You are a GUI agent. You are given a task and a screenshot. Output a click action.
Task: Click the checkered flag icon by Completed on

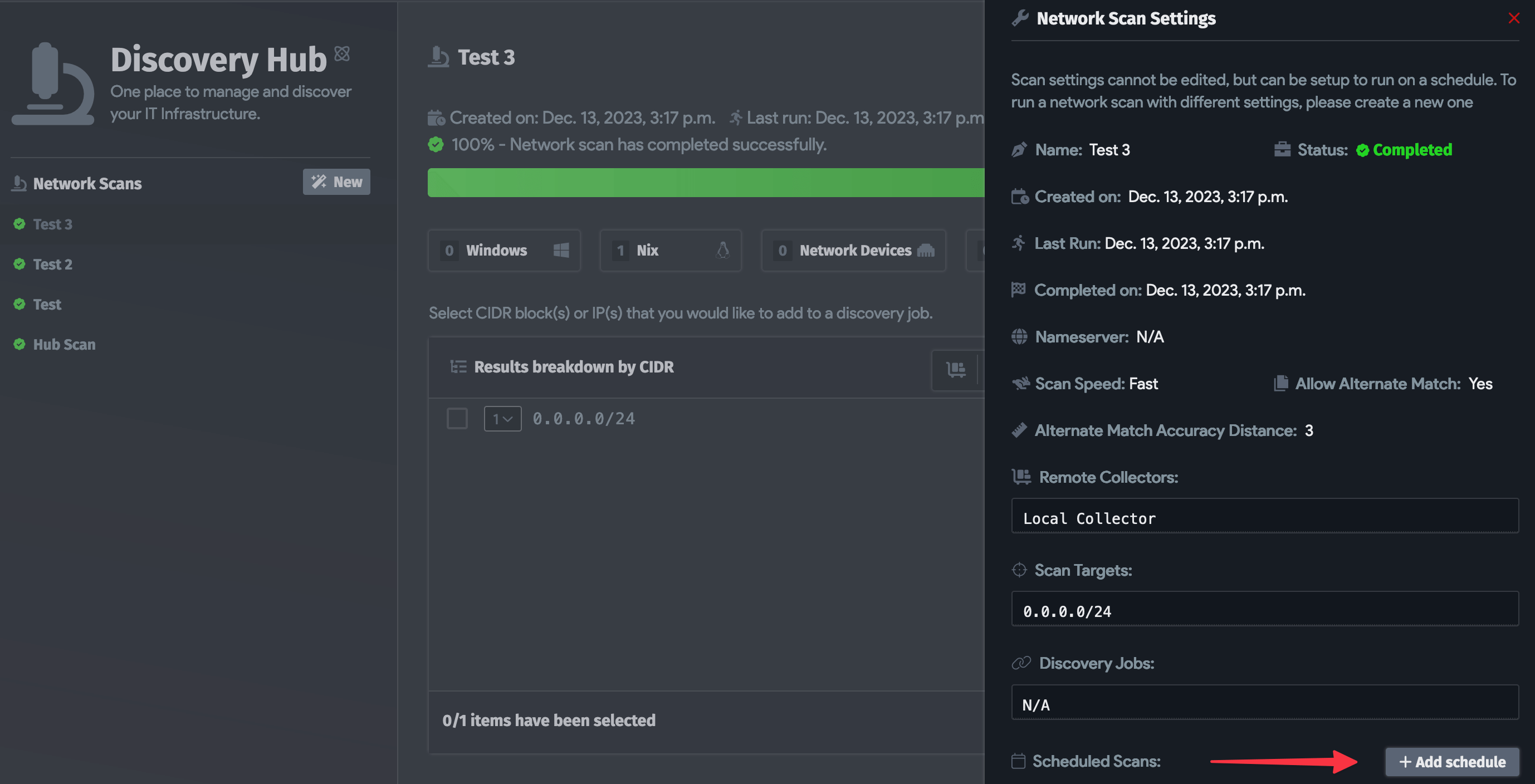(1018, 290)
